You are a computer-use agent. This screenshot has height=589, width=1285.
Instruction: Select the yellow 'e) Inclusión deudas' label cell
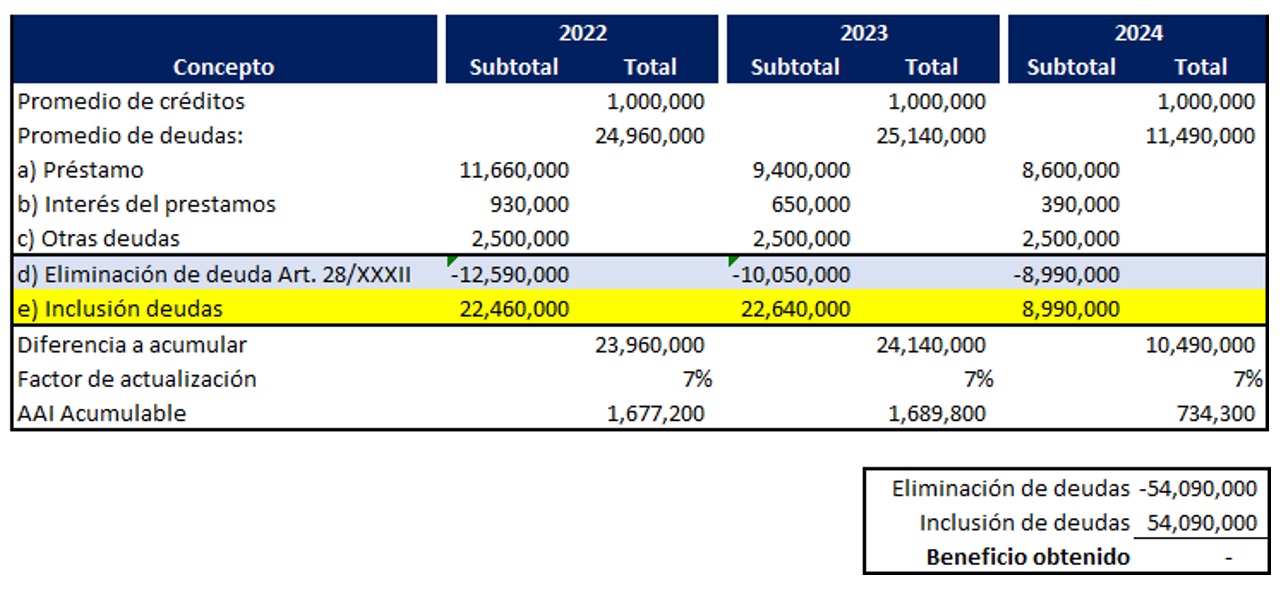tap(121, 308)
